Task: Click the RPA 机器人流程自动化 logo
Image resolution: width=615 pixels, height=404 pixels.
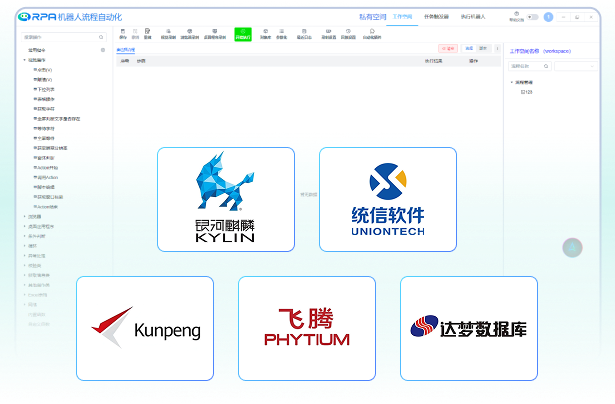Action: (x=70, y=17)
